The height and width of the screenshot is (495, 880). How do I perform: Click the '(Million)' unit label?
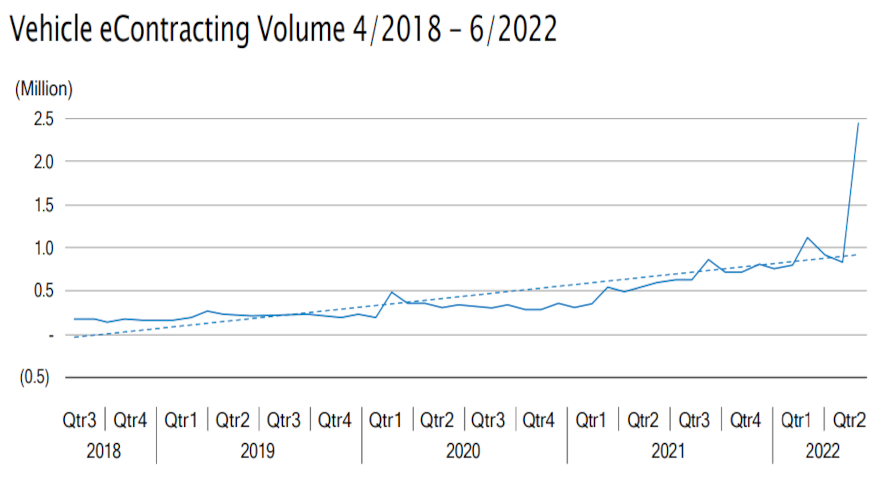click(x=43, y=89)
